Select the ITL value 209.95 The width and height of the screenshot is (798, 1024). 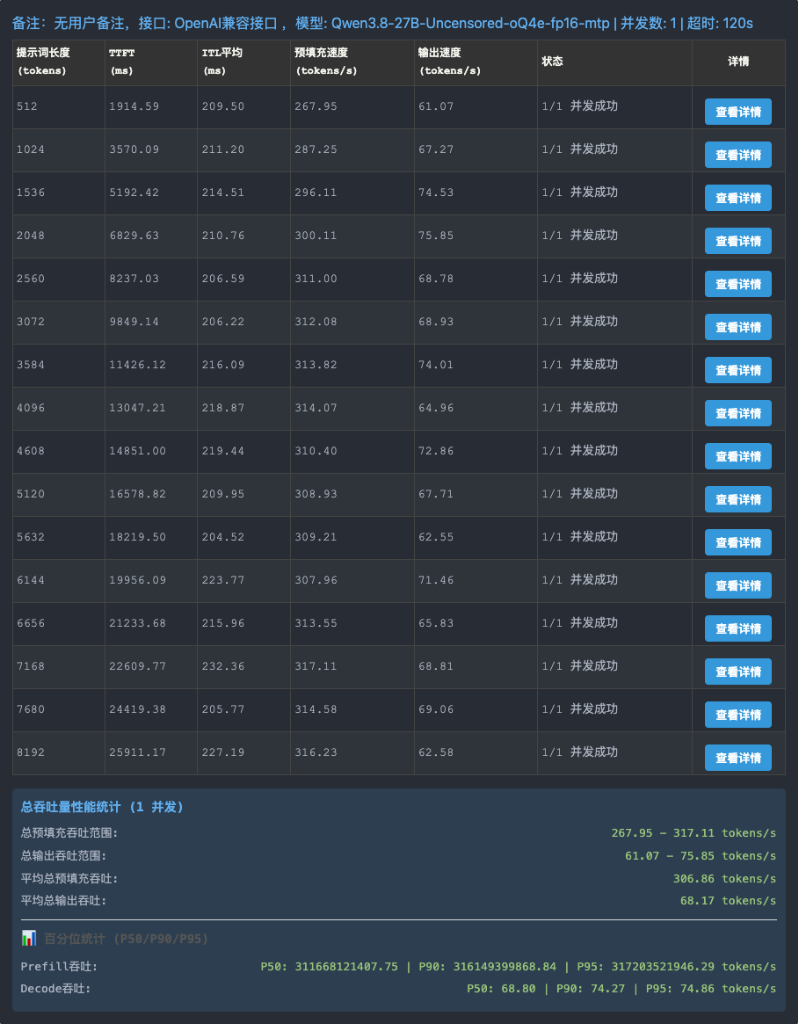pos(223,494)
